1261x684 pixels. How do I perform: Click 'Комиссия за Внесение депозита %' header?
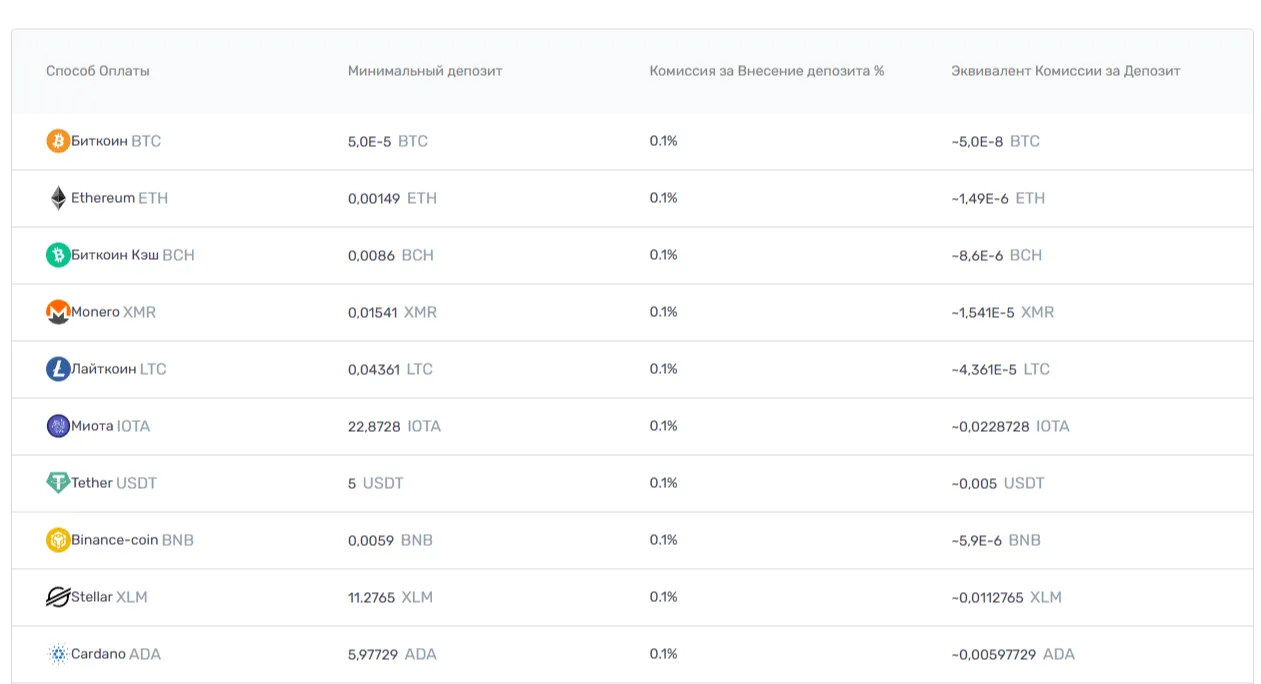click(767, 71)
